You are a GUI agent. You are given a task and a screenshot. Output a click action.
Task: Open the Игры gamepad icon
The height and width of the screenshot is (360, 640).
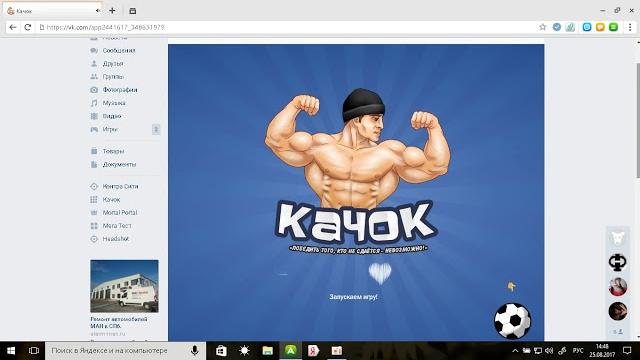[94, 129]
